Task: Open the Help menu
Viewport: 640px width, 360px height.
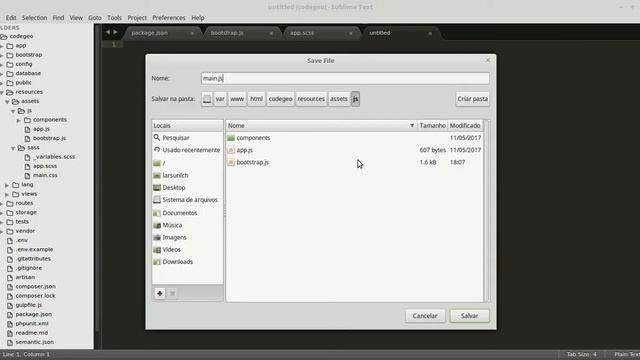Action: pyautogui.click(x=198, y=18)
